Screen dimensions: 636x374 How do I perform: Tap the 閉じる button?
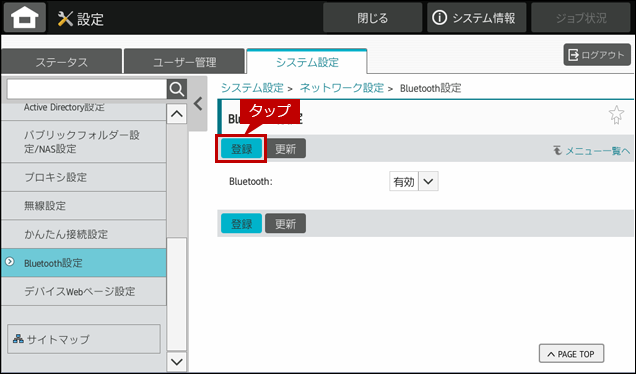click(x=372, y=18)
